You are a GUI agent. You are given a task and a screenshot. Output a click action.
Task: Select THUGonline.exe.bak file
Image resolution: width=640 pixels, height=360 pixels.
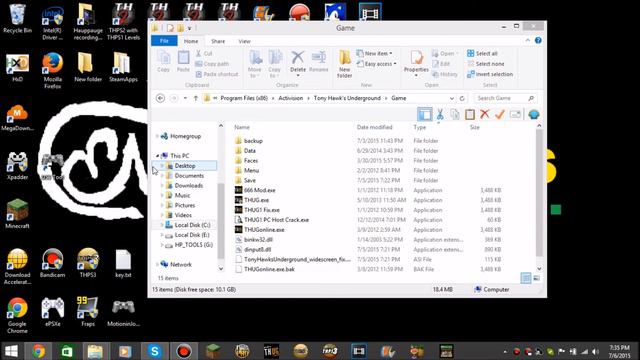pos(269,269)
